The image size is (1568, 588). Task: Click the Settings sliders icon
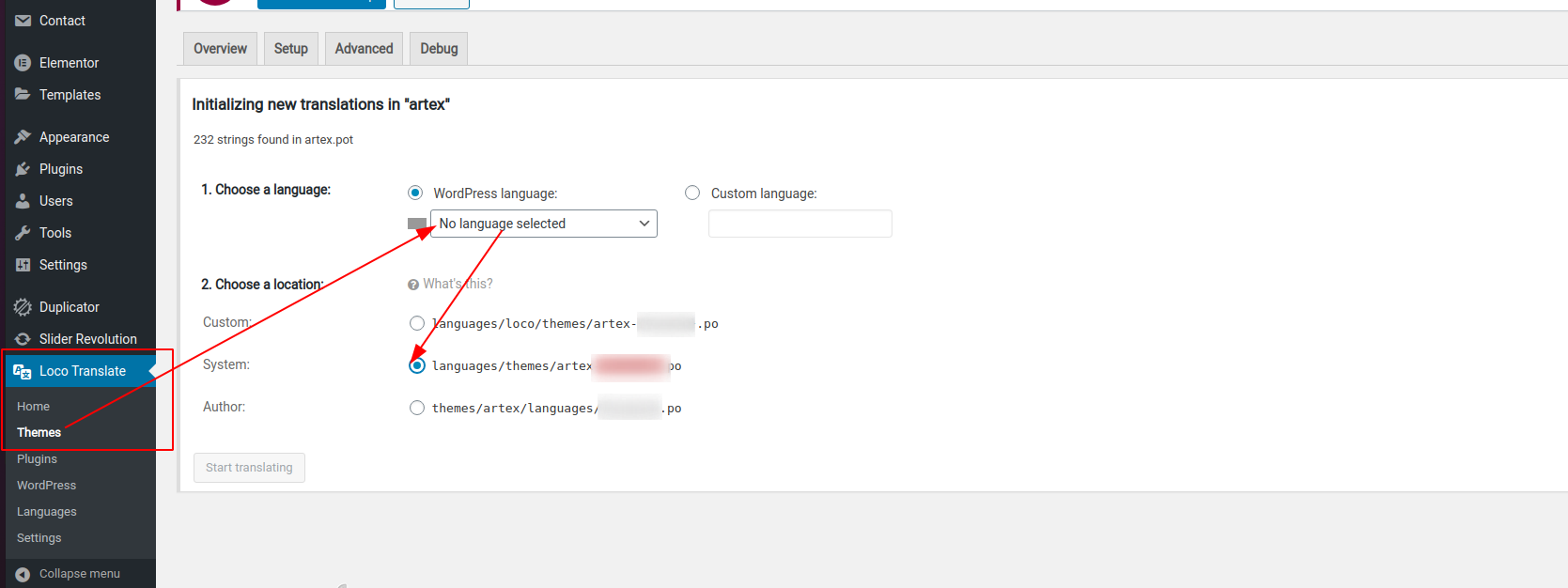coord(23,265)
